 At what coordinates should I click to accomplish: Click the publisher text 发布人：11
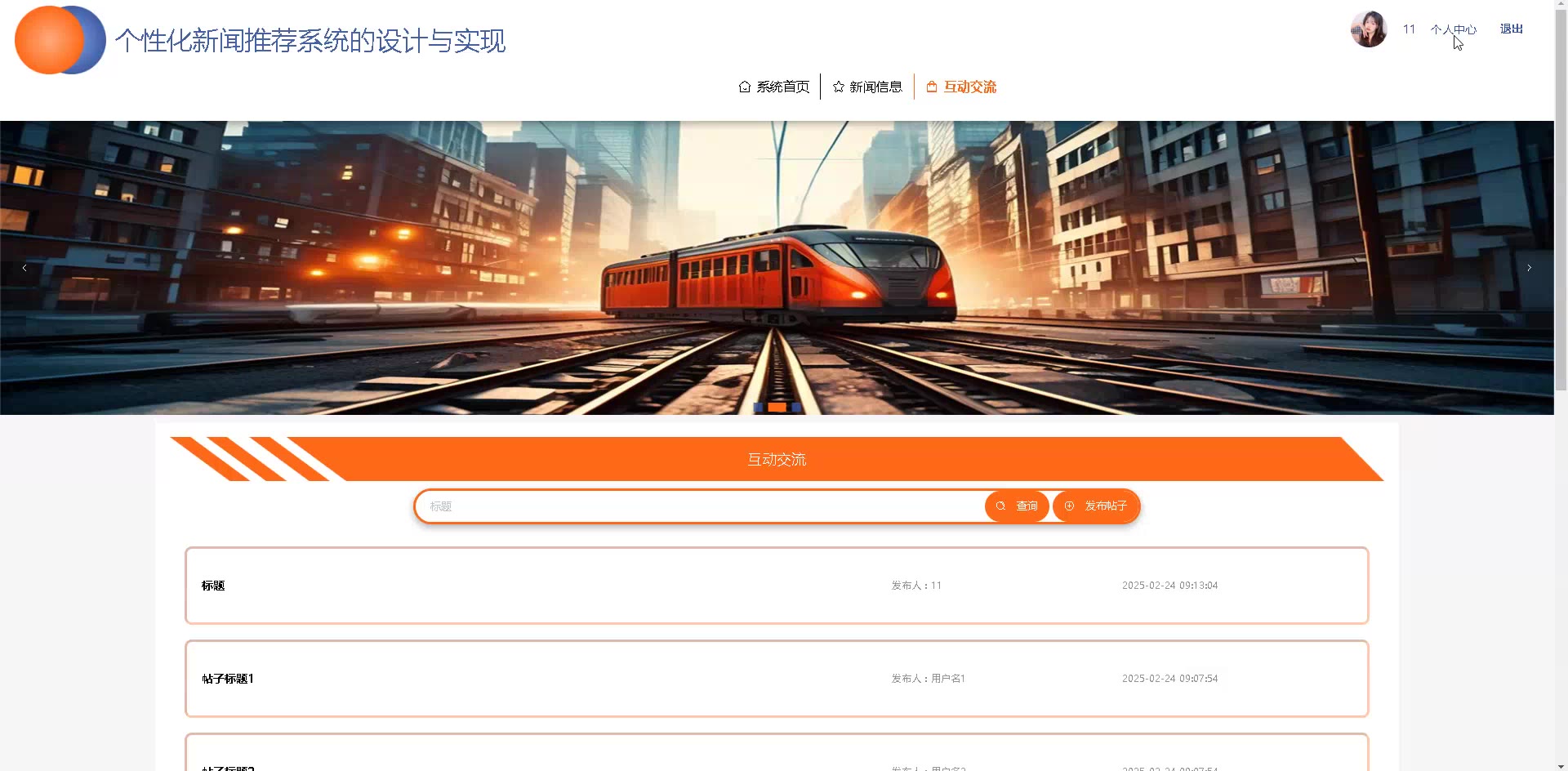pos(916,586)
